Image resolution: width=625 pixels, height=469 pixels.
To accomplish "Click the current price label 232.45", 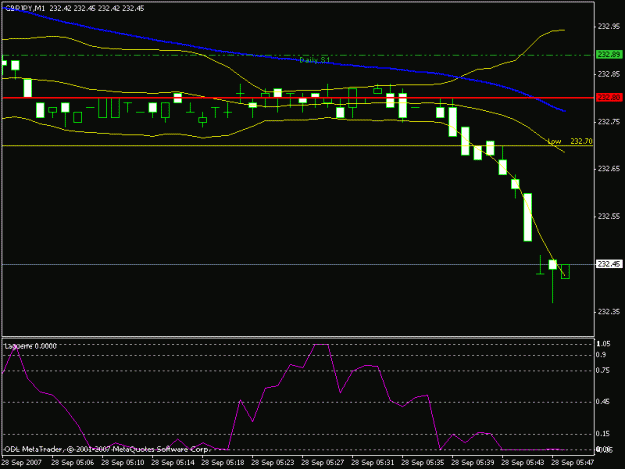I will pyautogui.click(x=609, y=264).
